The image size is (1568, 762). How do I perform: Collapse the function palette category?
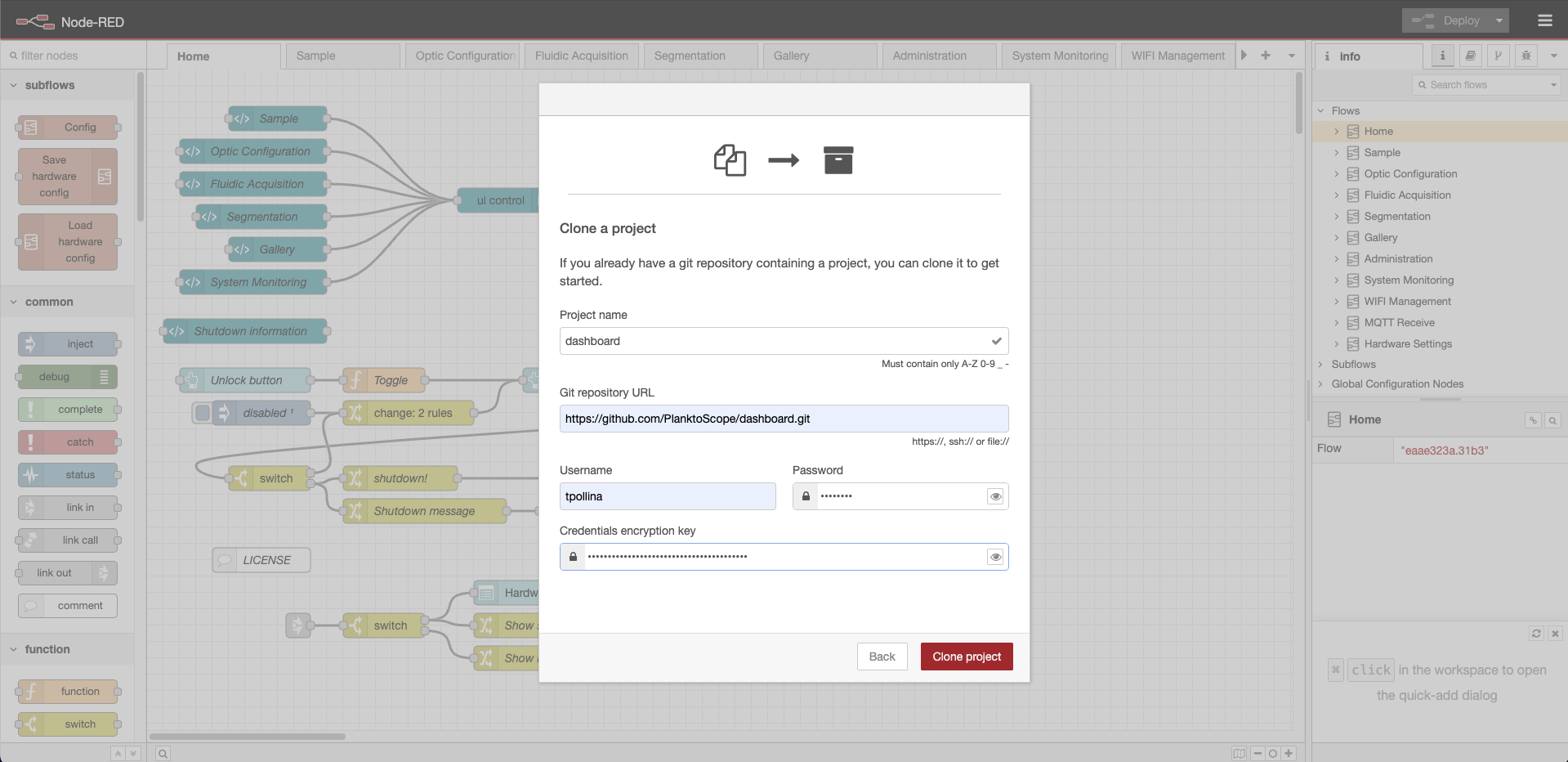click(67, 649)
